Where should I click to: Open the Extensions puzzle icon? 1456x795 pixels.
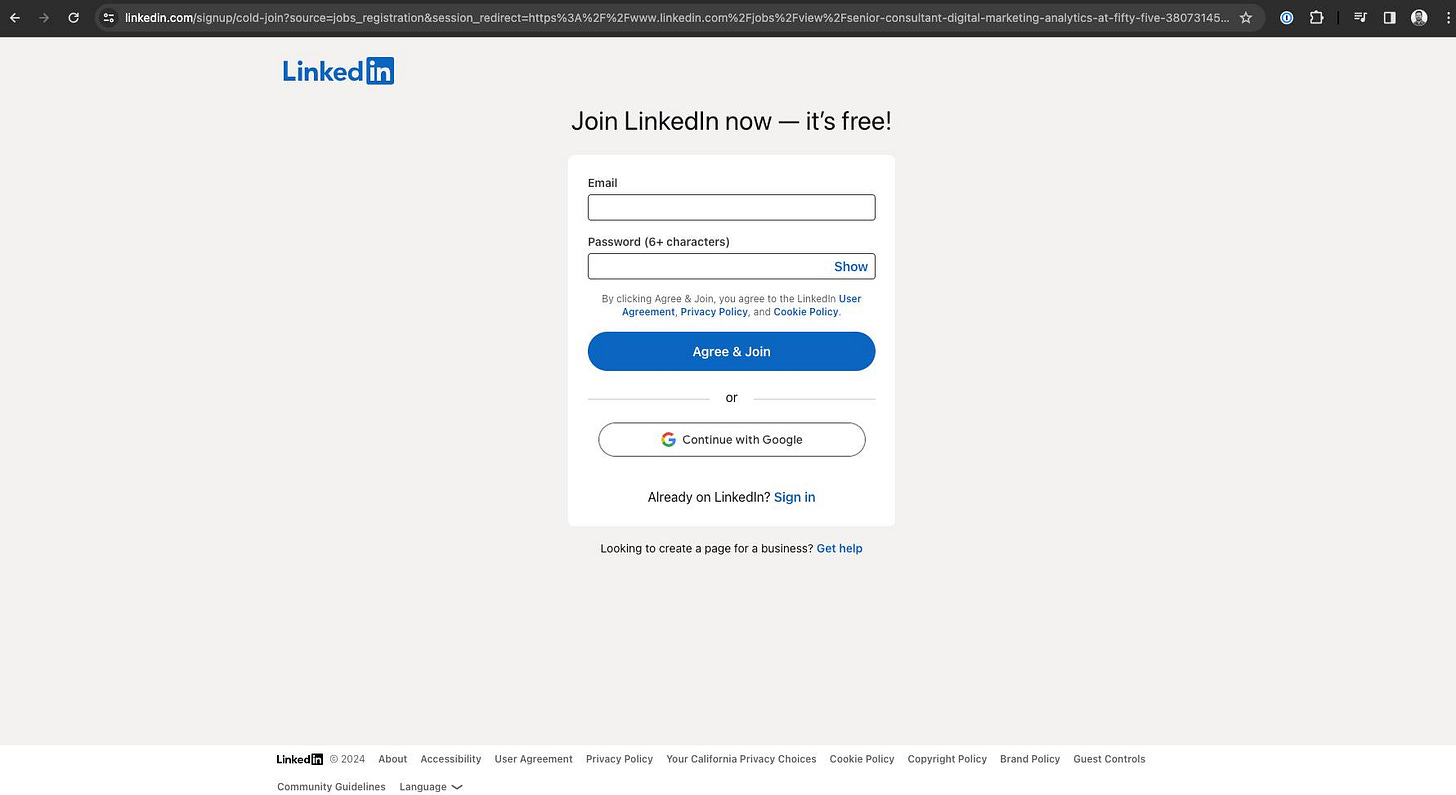(x=1317, y=18)
